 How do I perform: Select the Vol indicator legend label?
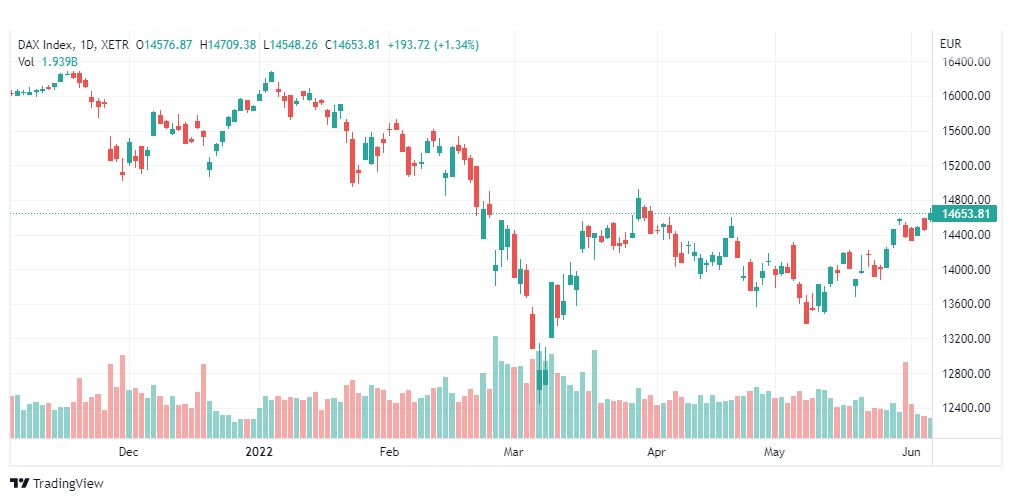point(26,62)
